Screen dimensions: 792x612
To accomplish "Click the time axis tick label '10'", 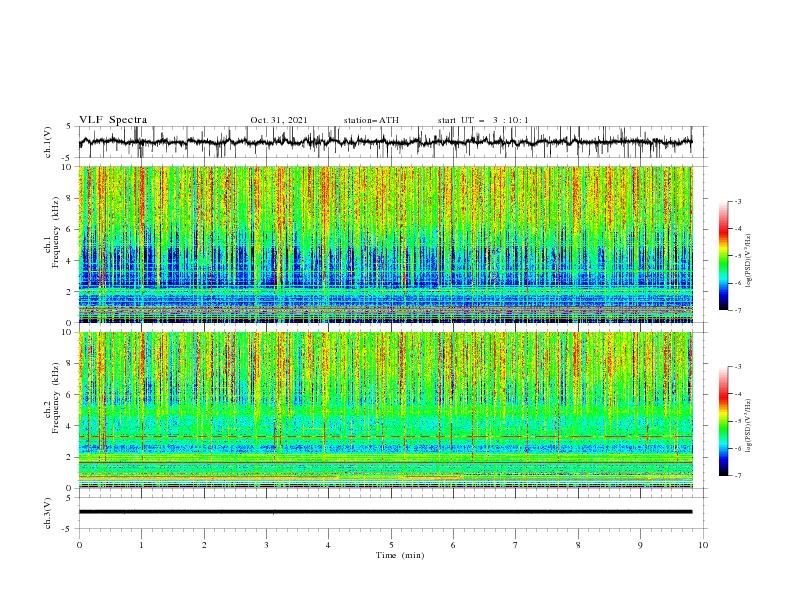I will tap(703, 545).
